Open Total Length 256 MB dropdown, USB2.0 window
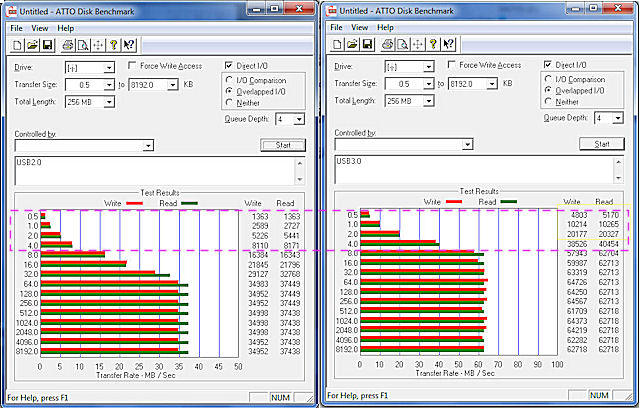Image resolution: width=640 pixels, height=408 pixels. pyautogui.click(x=109, y=102)
